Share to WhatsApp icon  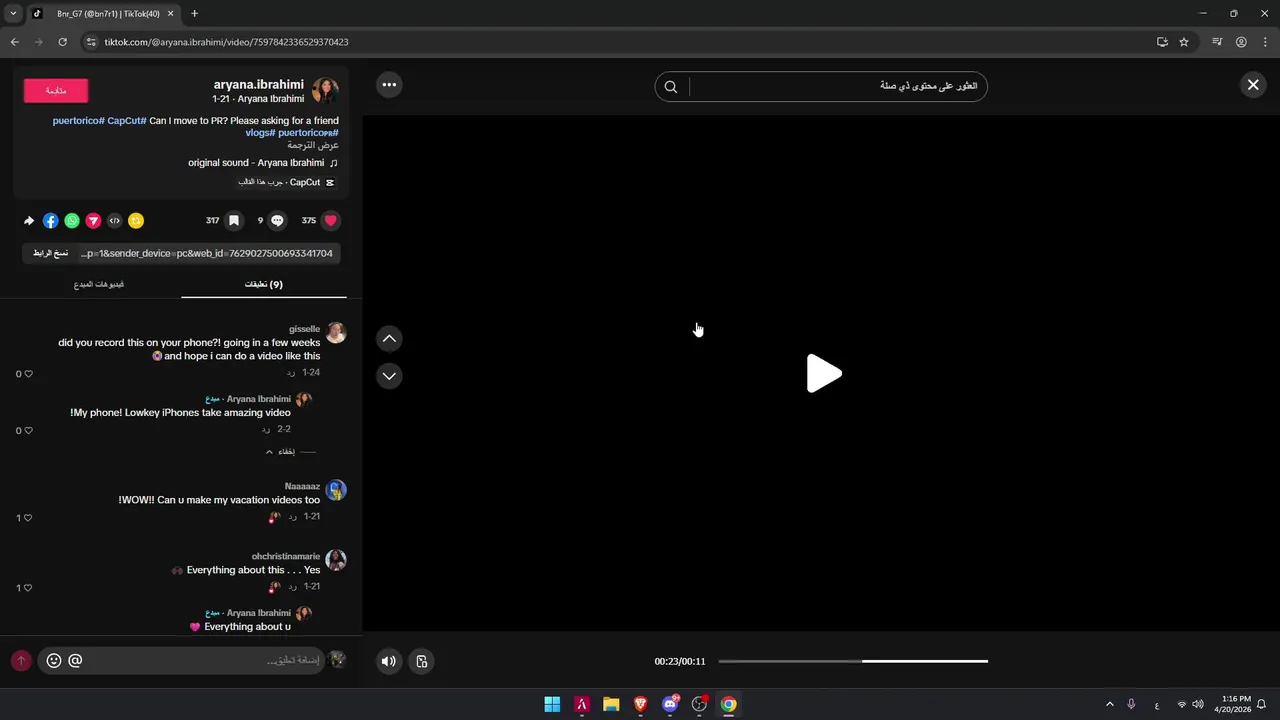(x=72, y=221)
